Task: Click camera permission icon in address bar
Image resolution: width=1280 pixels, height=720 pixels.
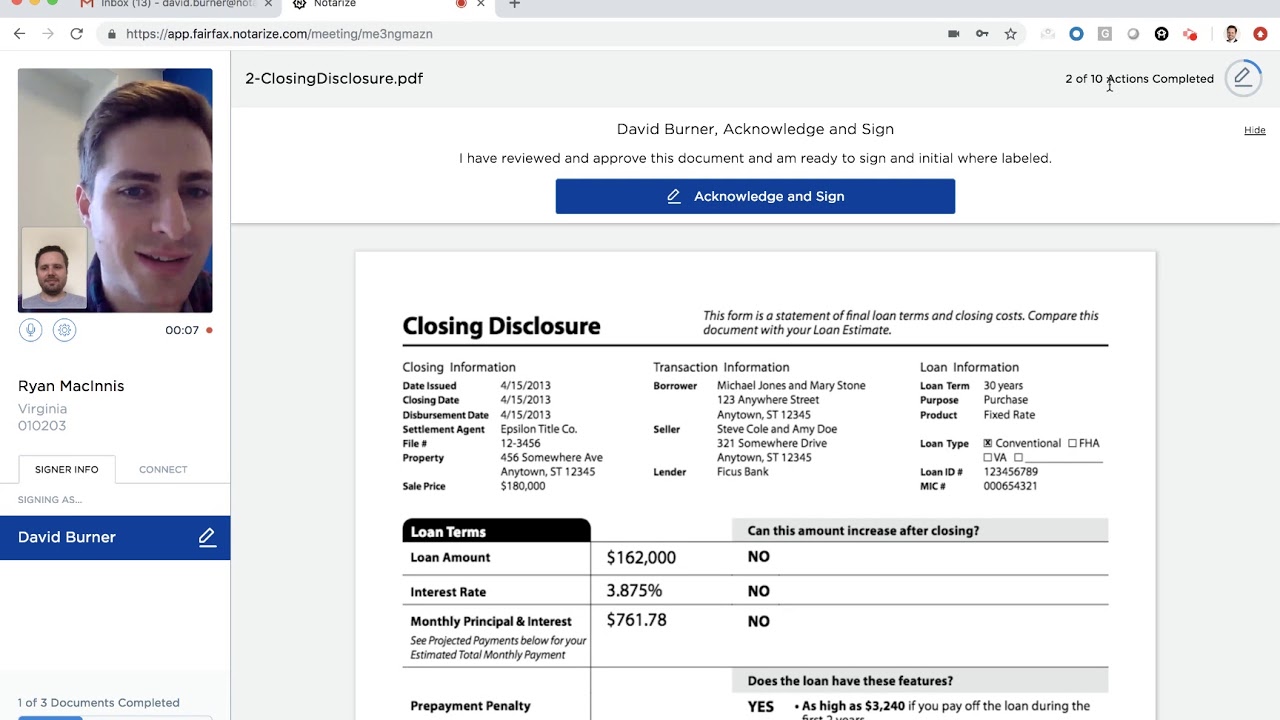Action: coord(954,34)
